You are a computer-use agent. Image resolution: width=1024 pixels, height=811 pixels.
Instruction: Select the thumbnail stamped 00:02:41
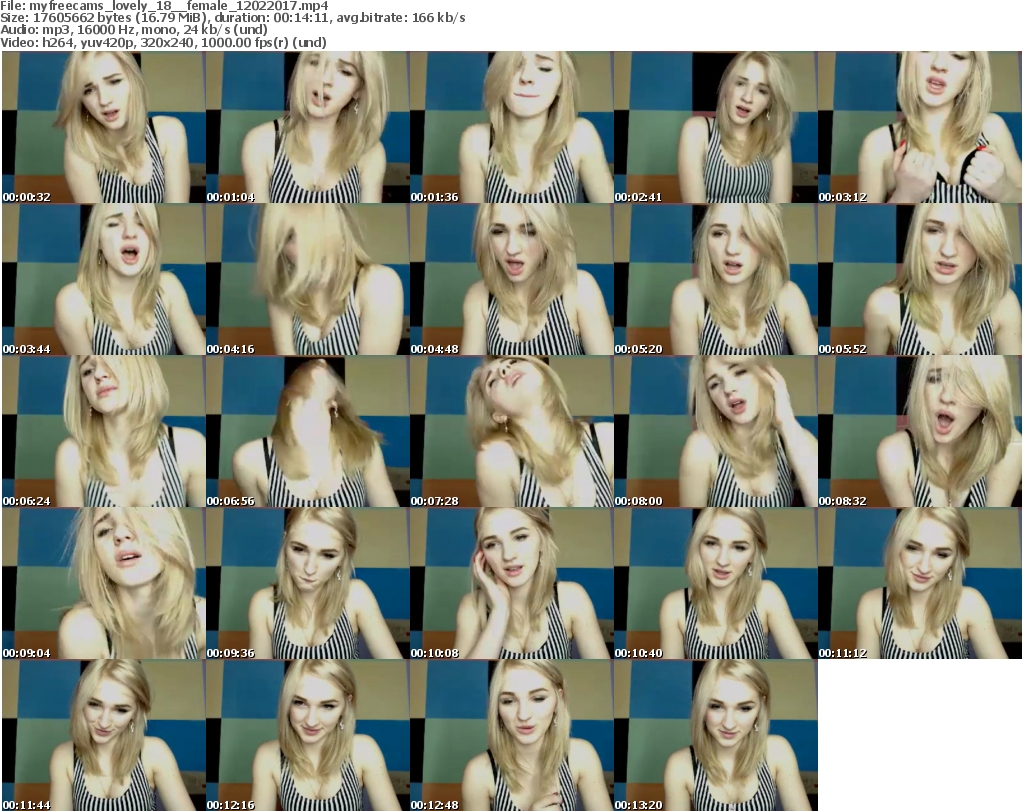[715, 127]
